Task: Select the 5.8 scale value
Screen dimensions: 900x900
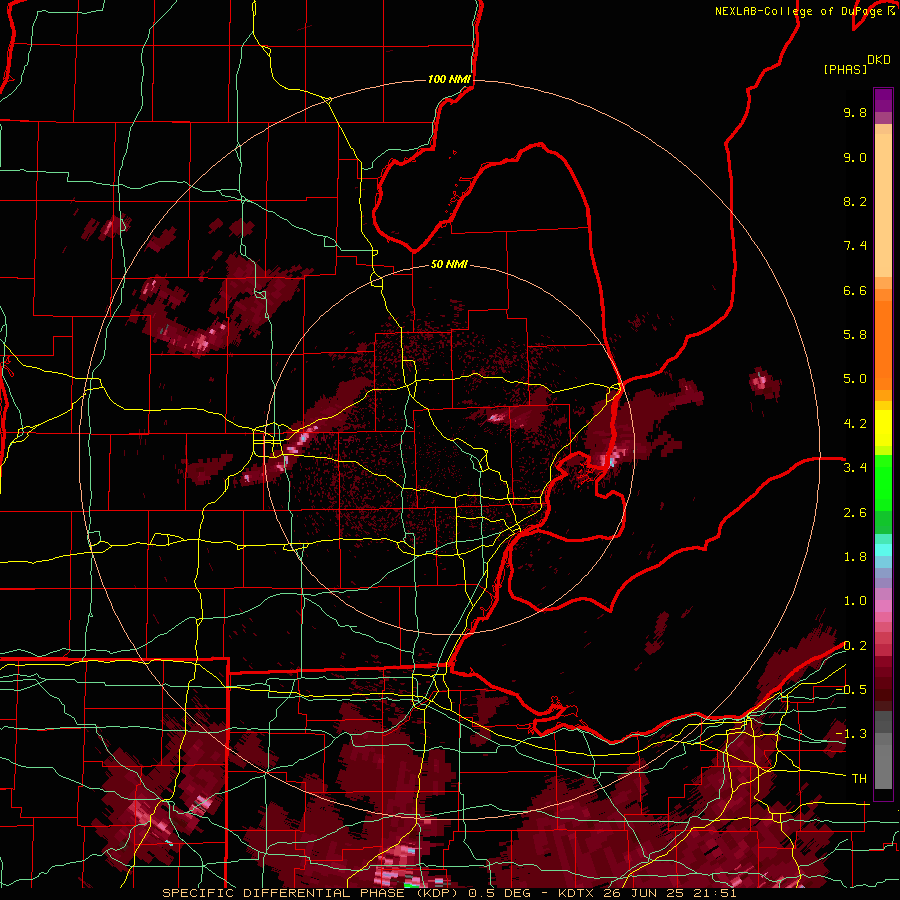Action: point(855,335)
